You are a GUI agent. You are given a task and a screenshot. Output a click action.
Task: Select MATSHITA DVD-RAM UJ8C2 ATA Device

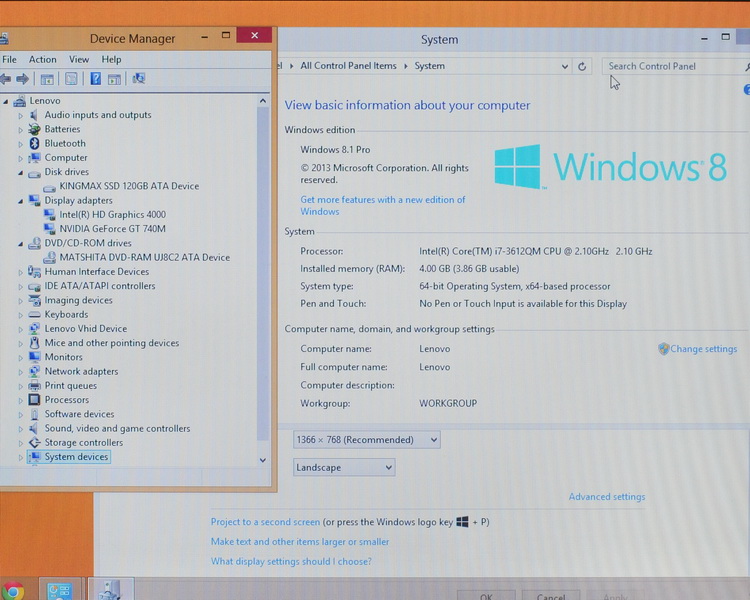144,257
